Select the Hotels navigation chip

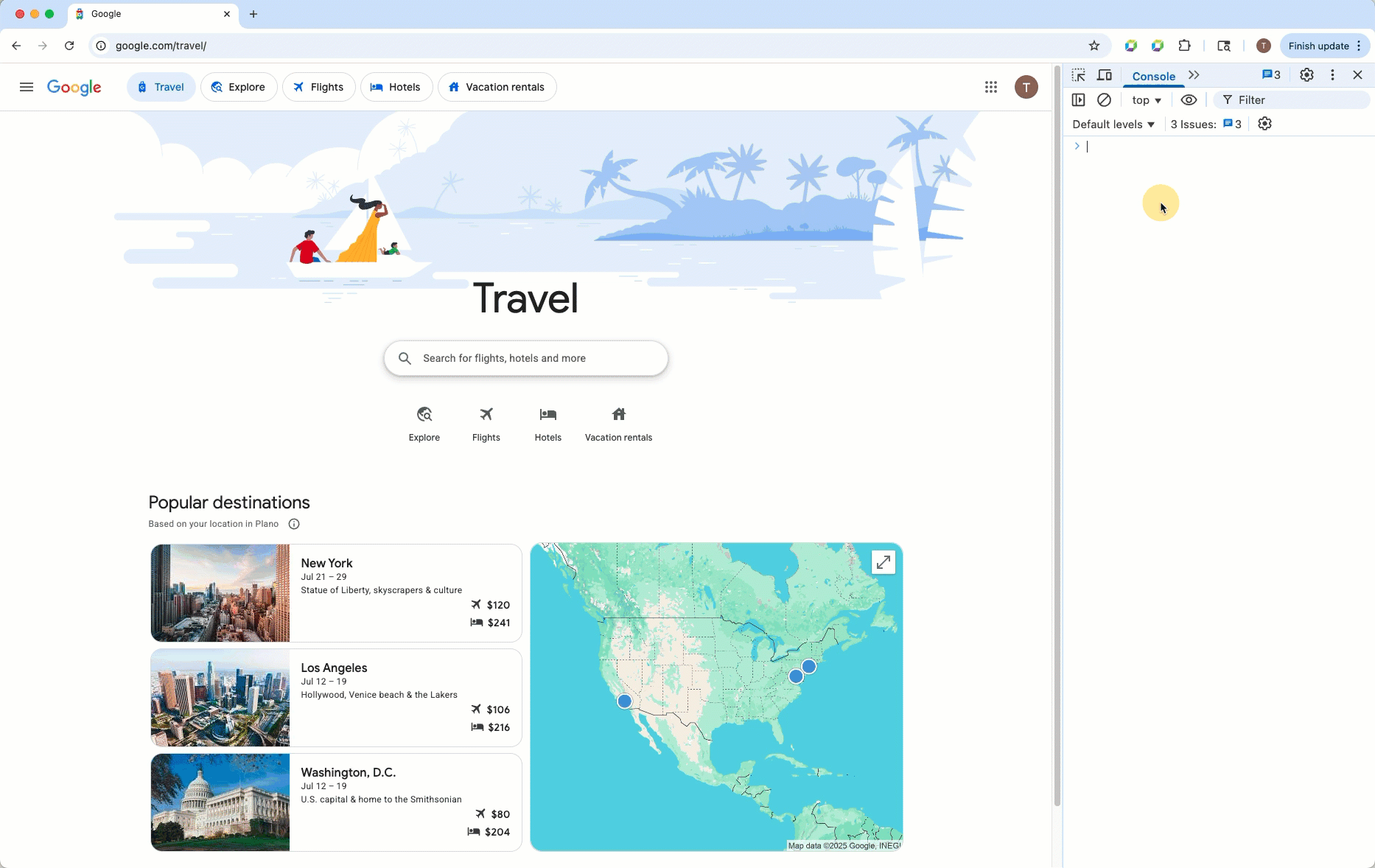point(396,87)
